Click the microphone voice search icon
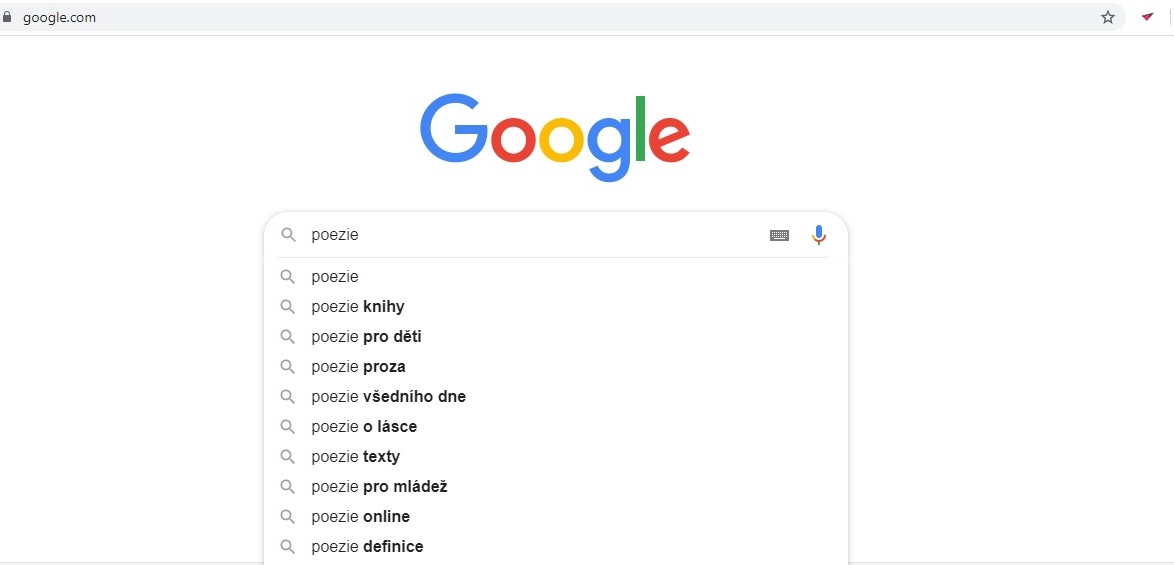 click(x=819, y=235)
